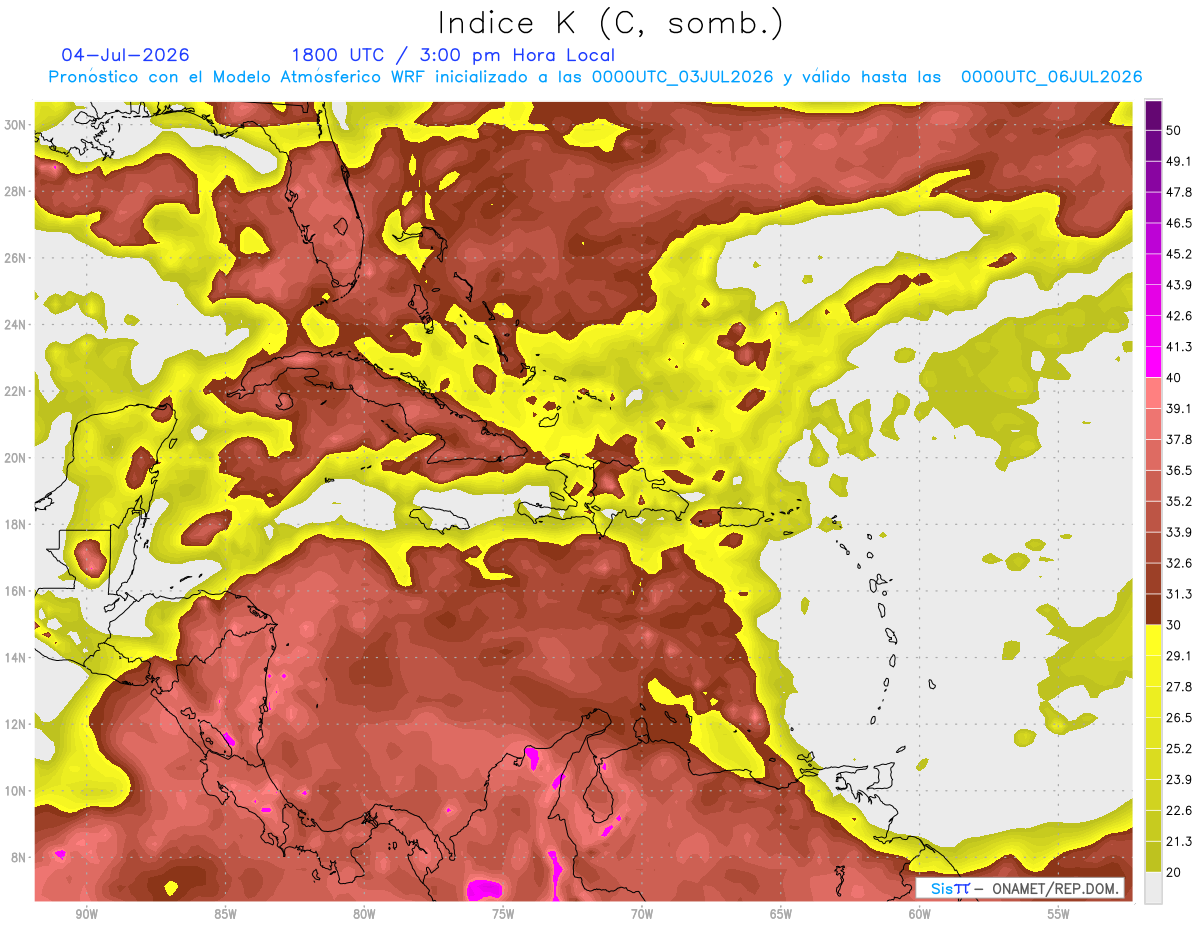
Task: Click the SisTT – ONAMET/REP.DOM. label box
Action: click(1020, 888)
